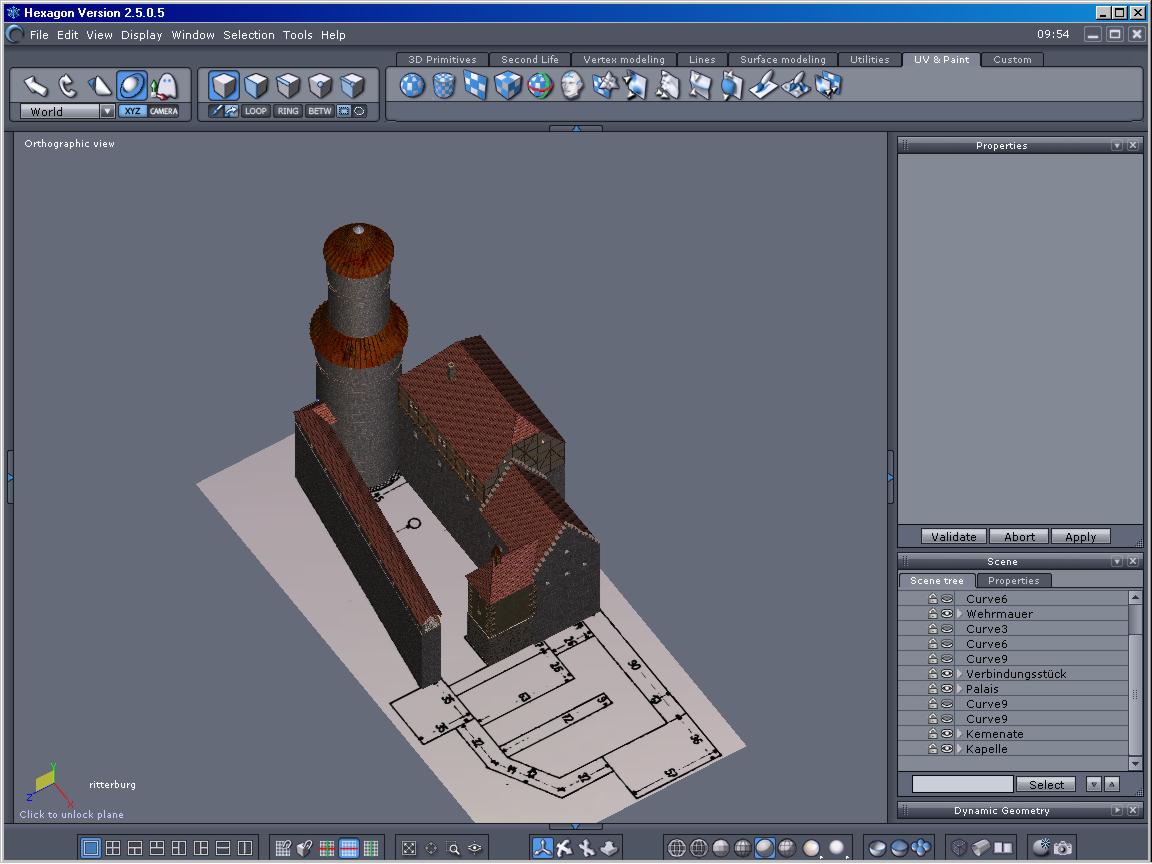
Task: Select the wireframe sphere display mode icon
Action: [677, 848]
